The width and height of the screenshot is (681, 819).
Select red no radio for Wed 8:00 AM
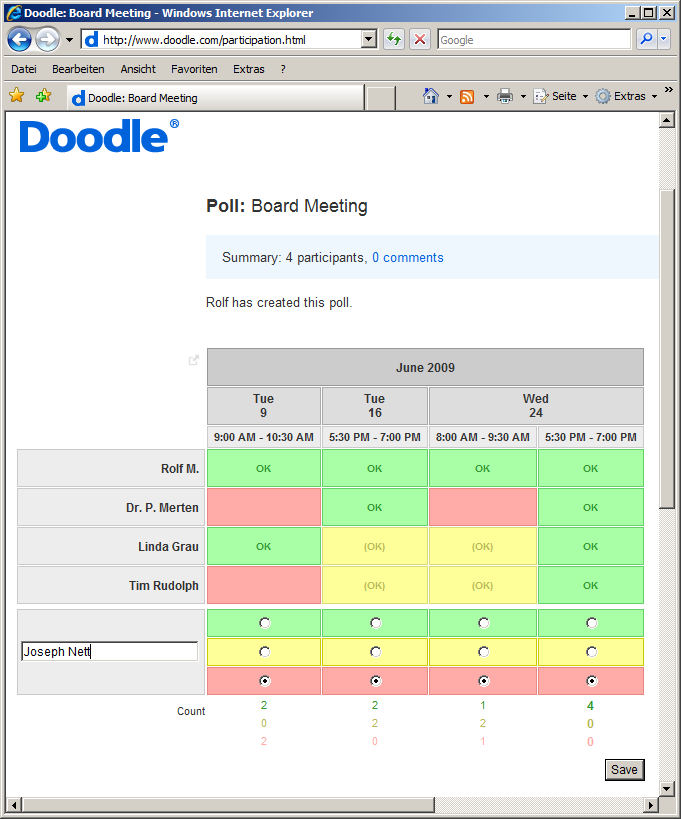coord(484,681)
